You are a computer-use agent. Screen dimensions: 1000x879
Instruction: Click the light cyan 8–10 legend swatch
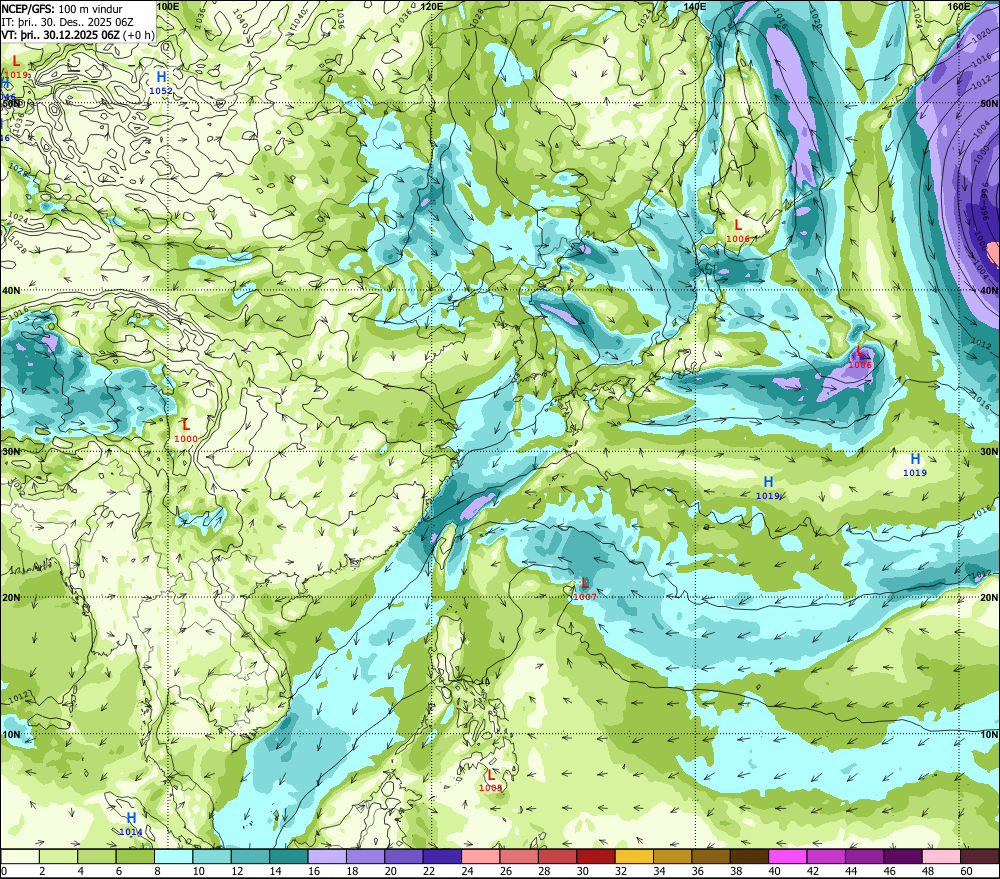click(x=173, y=857)
